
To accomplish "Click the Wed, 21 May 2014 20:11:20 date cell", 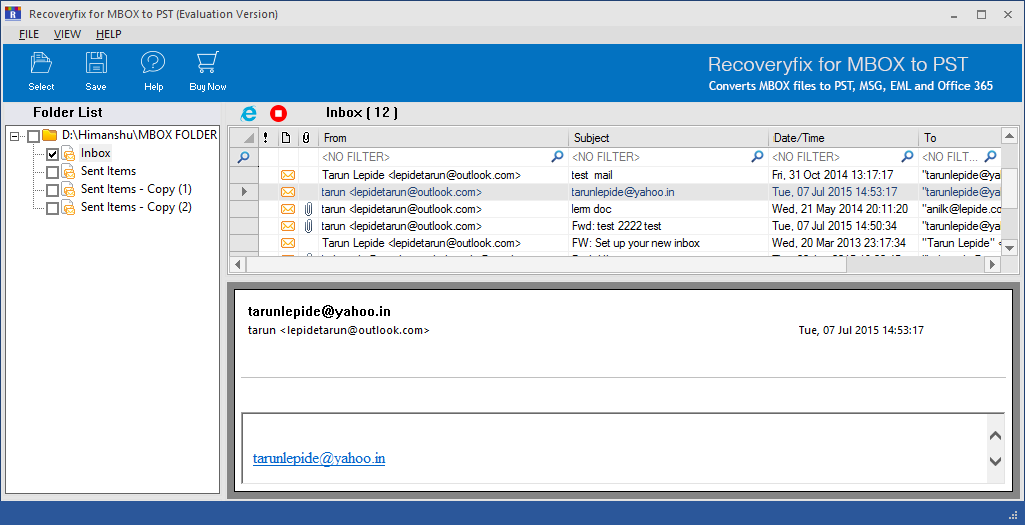I will tap(843, 209).
